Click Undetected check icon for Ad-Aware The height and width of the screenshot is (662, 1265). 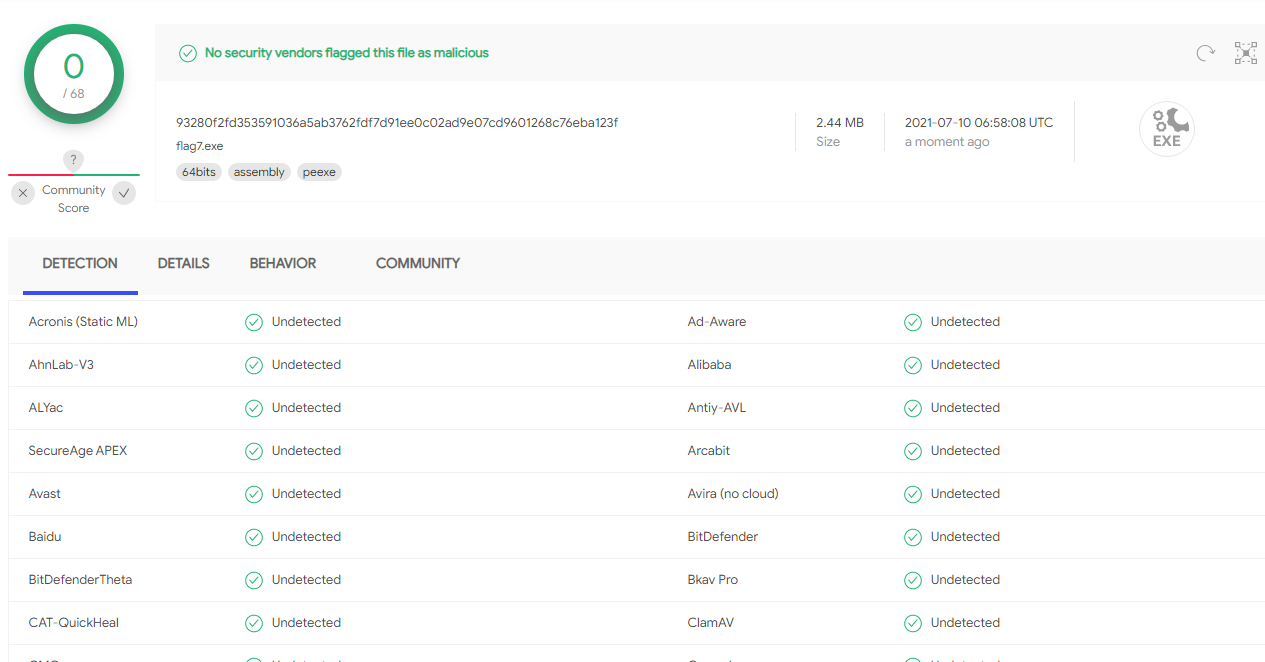(913, 322)
